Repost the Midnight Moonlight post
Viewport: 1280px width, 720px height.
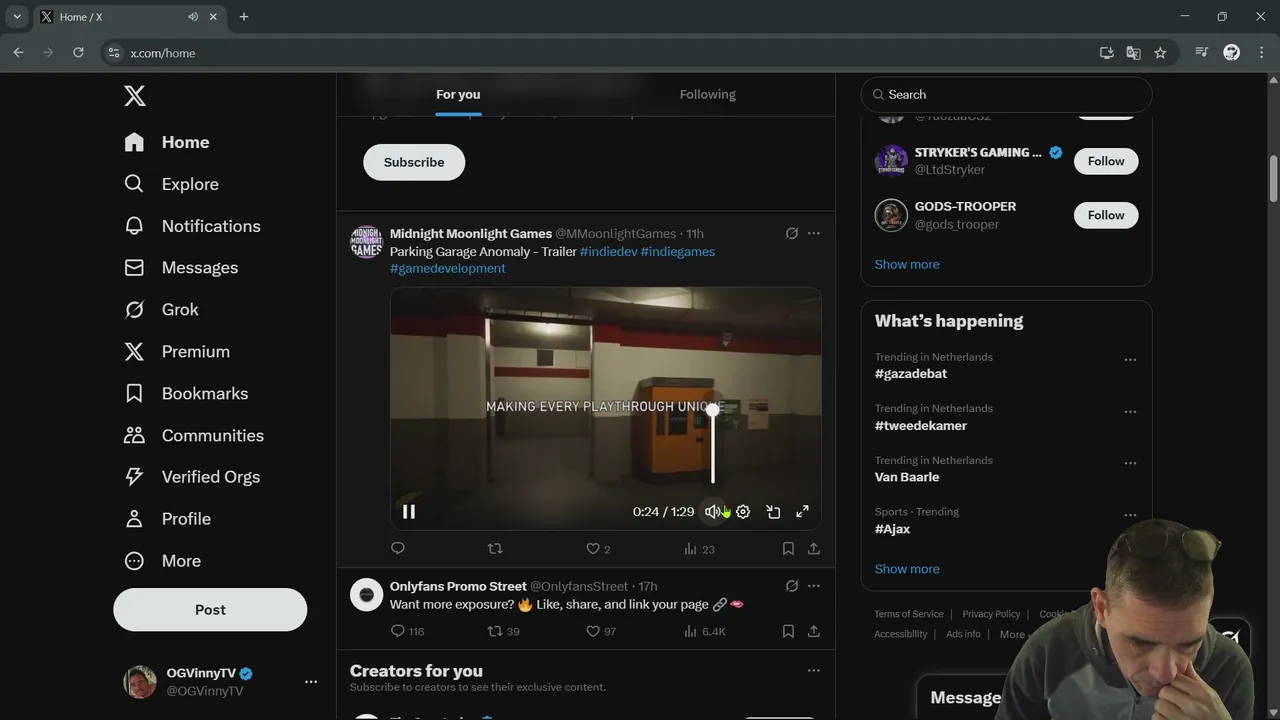[x=495, y=549]
